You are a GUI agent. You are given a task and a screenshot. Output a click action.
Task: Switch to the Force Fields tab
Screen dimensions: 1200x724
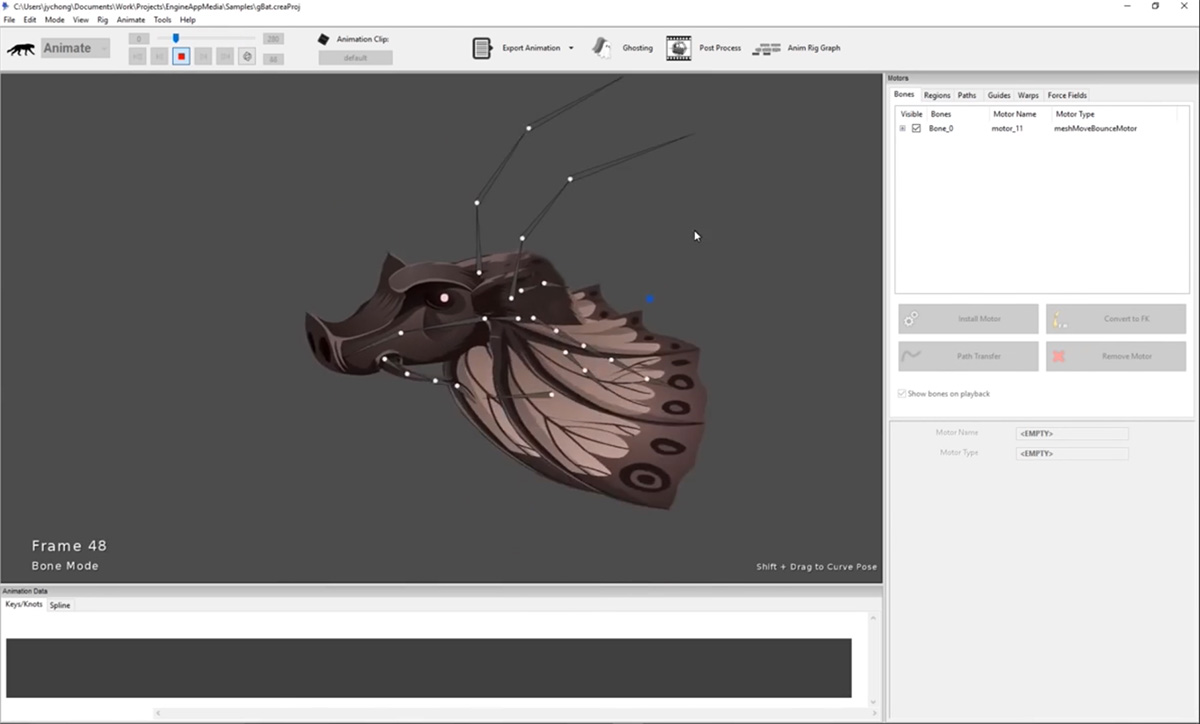(1067, 95)
